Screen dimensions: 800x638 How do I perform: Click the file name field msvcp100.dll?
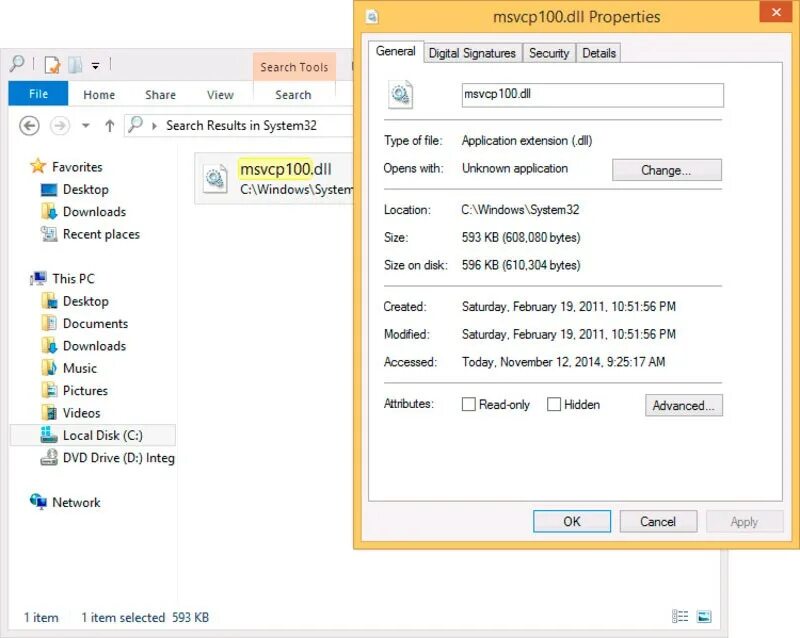tap(592, 95)
